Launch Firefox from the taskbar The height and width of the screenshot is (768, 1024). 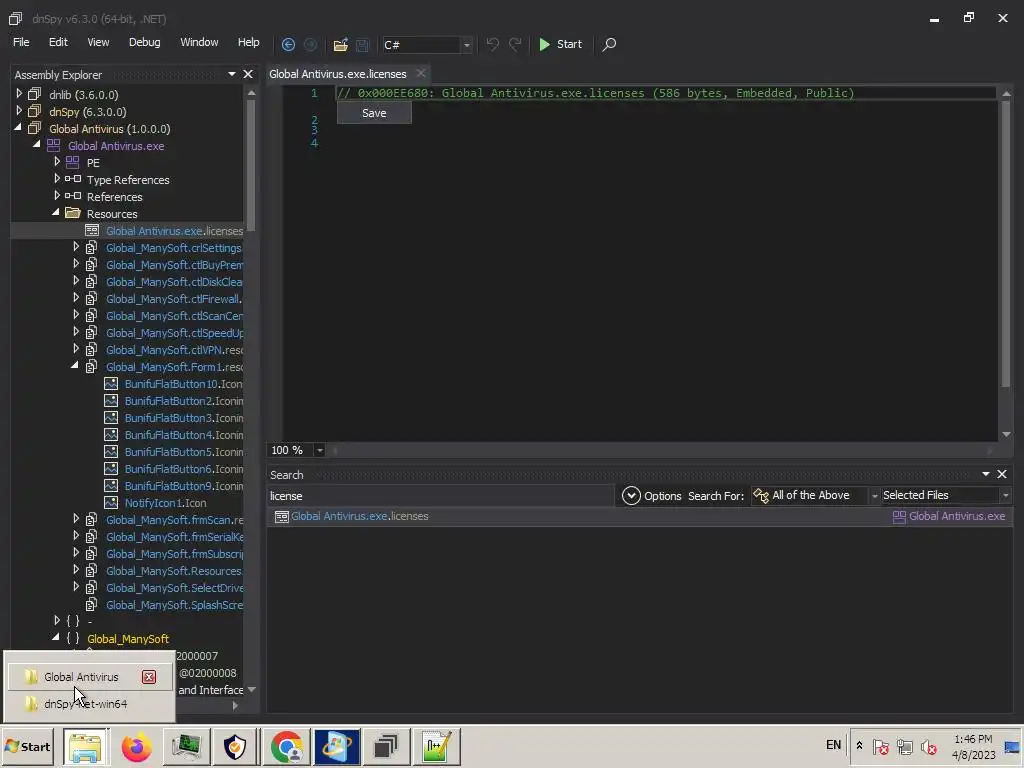pyautogui.click(x=136, y=746)
